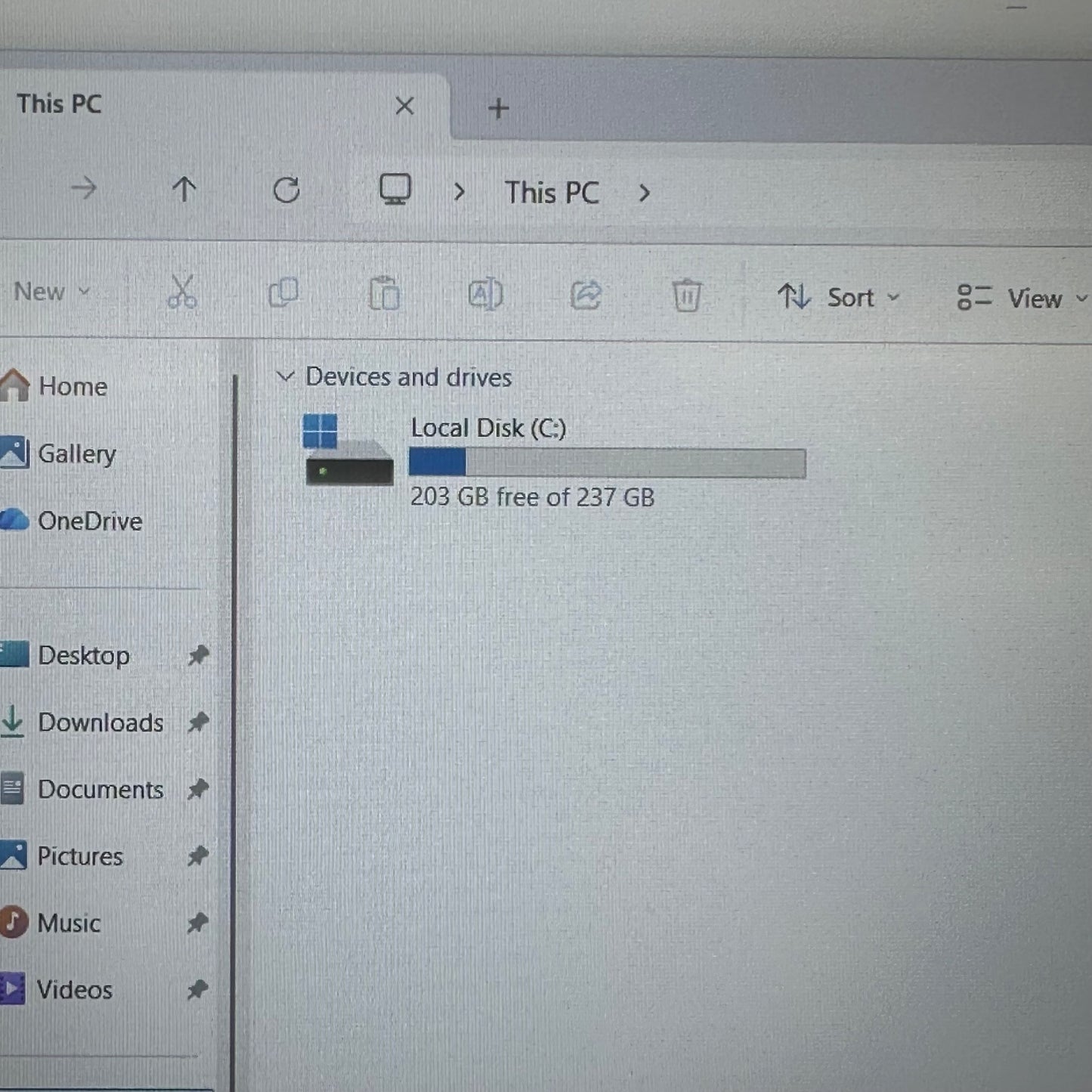Click the Paste clipboard icon
This screenshot has width=1092, height=1092.
click(384, 294)
